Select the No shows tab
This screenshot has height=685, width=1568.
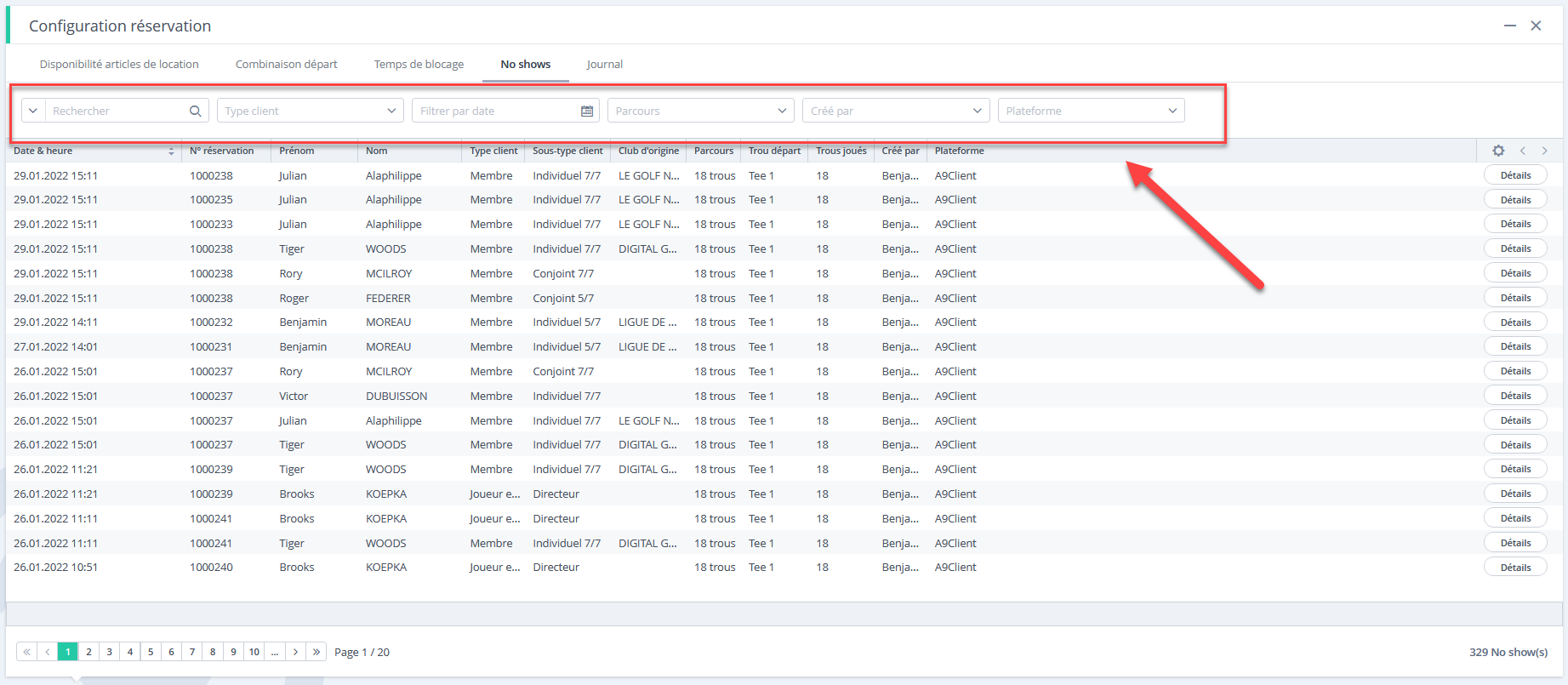[525, 64]
